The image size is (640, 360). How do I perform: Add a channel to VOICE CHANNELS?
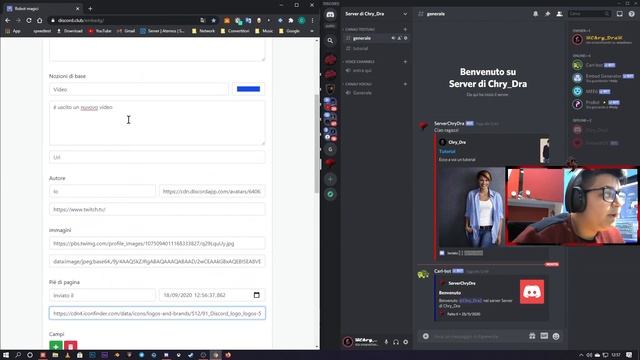pyautogui.click(x=405, y=62)
